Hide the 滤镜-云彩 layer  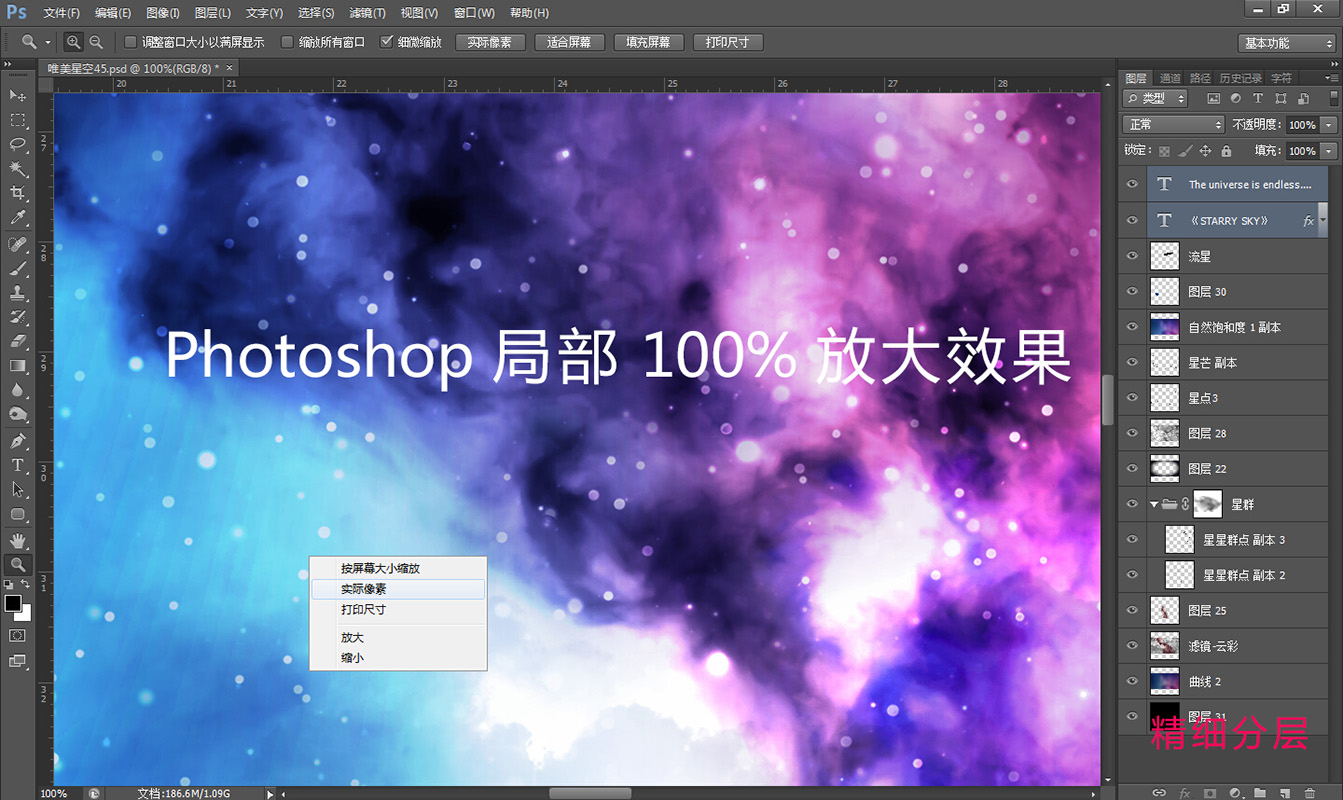tap(1132, 646)
